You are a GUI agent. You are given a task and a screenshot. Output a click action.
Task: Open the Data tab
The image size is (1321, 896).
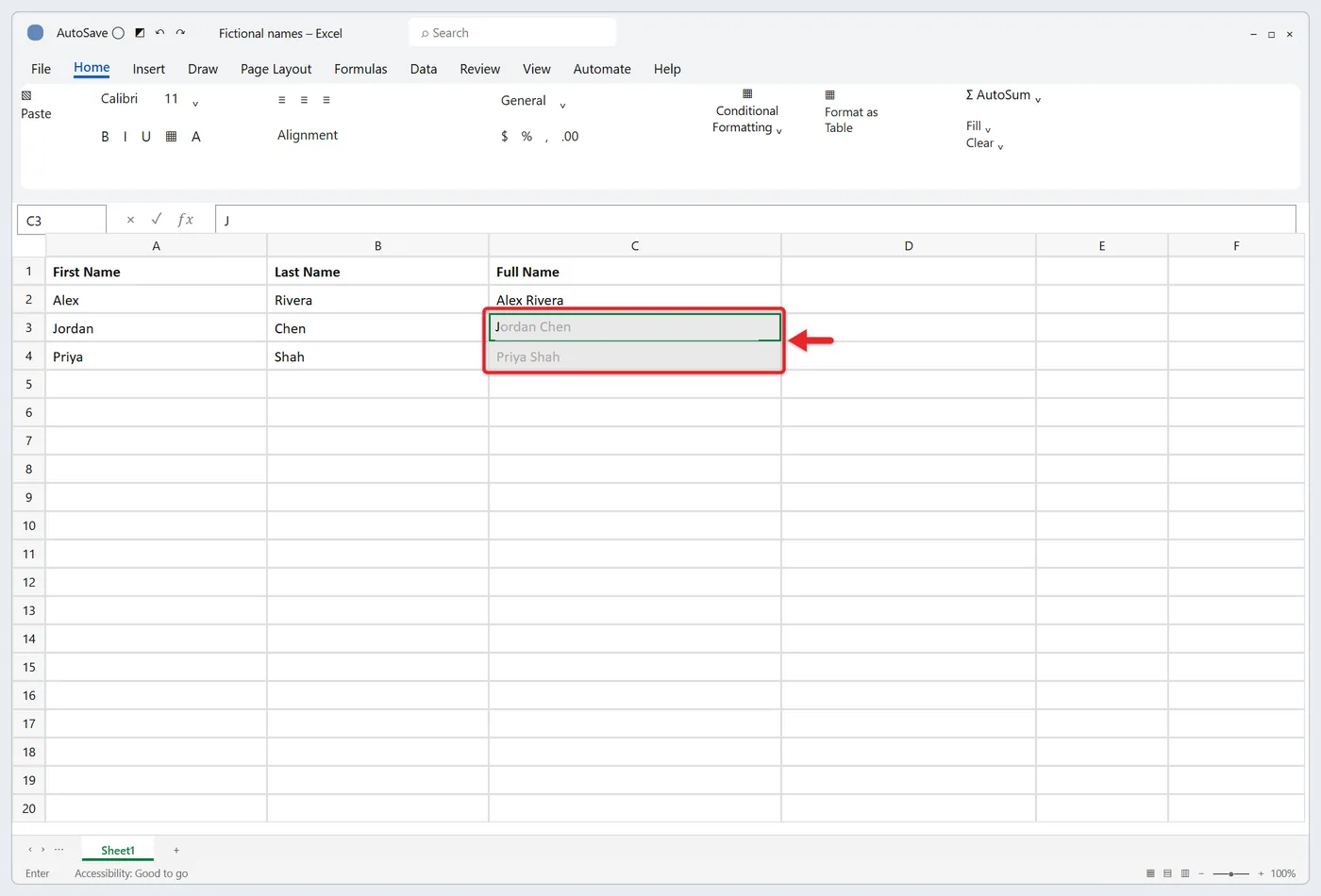[424, 69]
